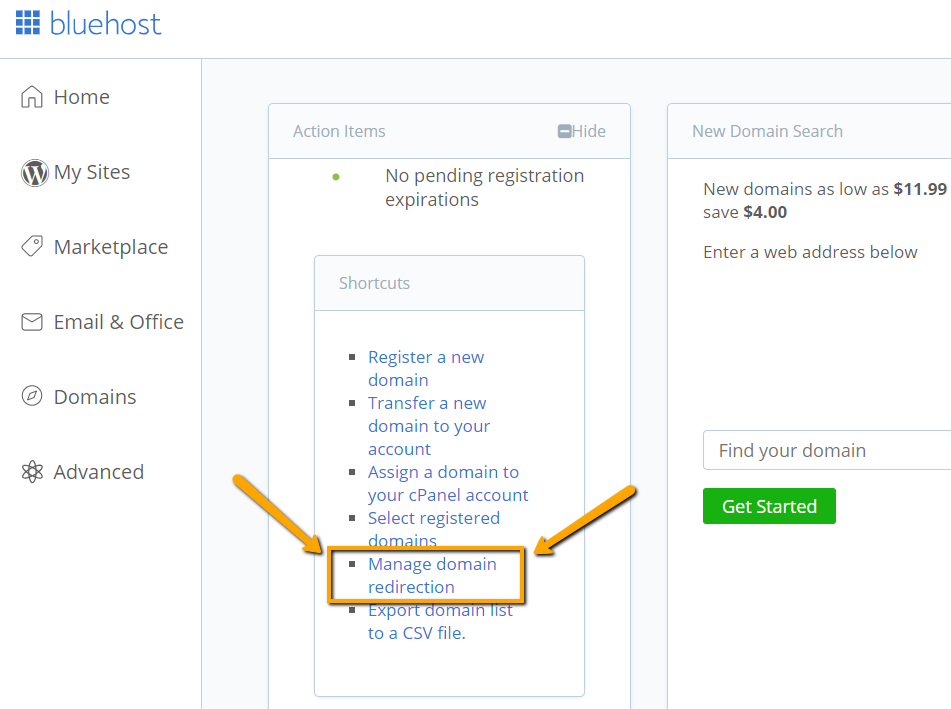Collapse Action Items using the Hide text

pyautogui.click(x=589, y=131)
